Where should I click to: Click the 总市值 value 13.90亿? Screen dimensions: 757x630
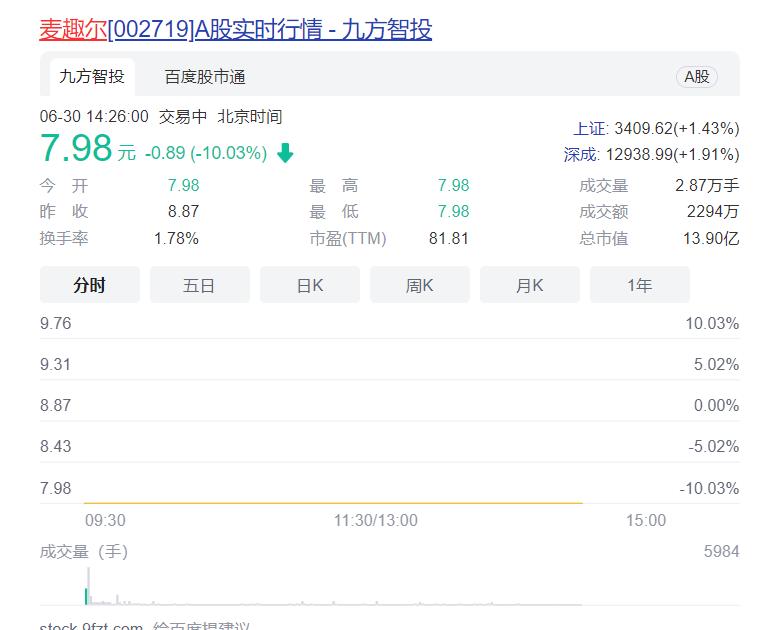click(711, 238)
